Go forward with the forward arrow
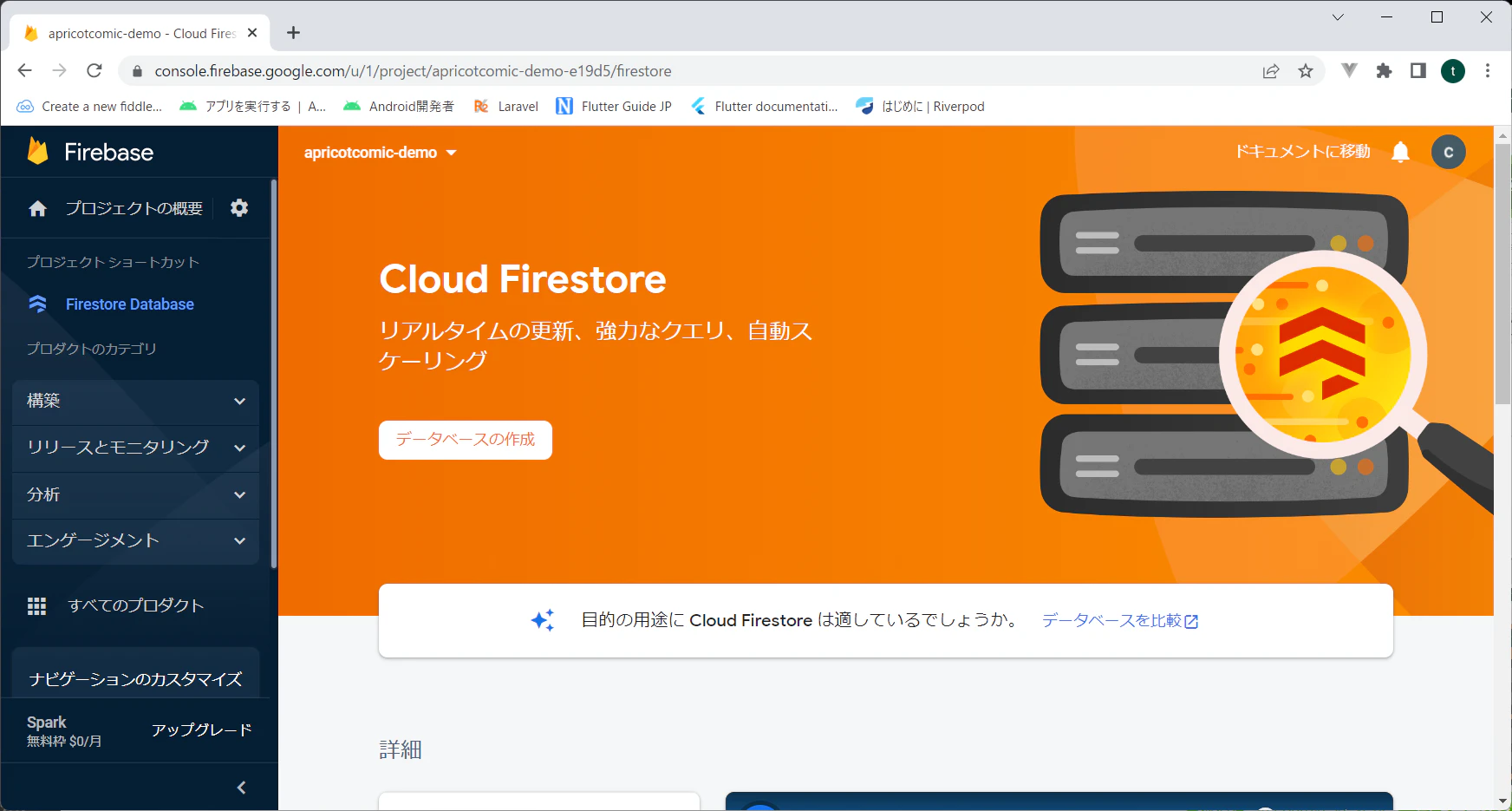 60,71
